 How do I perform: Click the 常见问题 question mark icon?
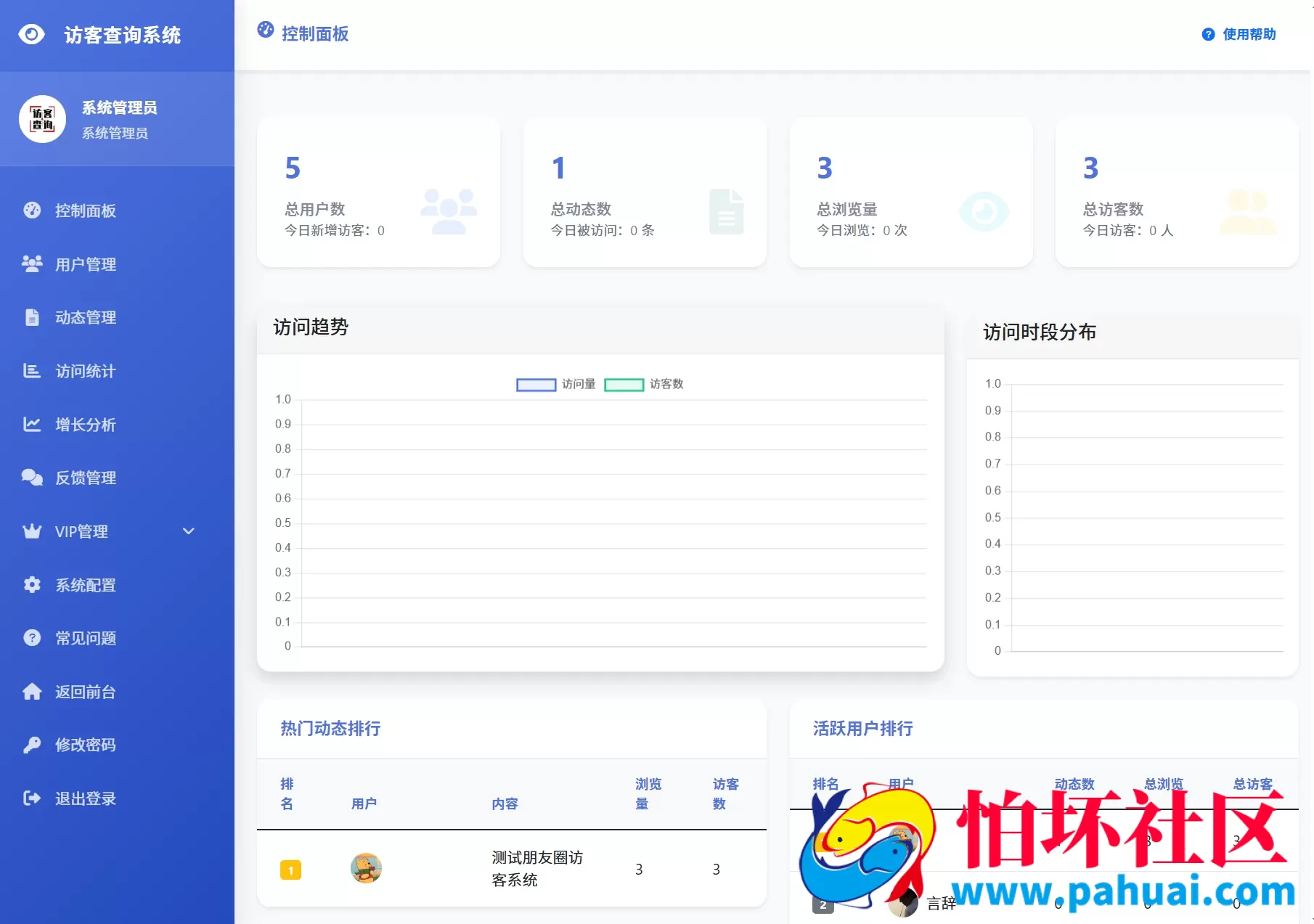pos(32,637)
